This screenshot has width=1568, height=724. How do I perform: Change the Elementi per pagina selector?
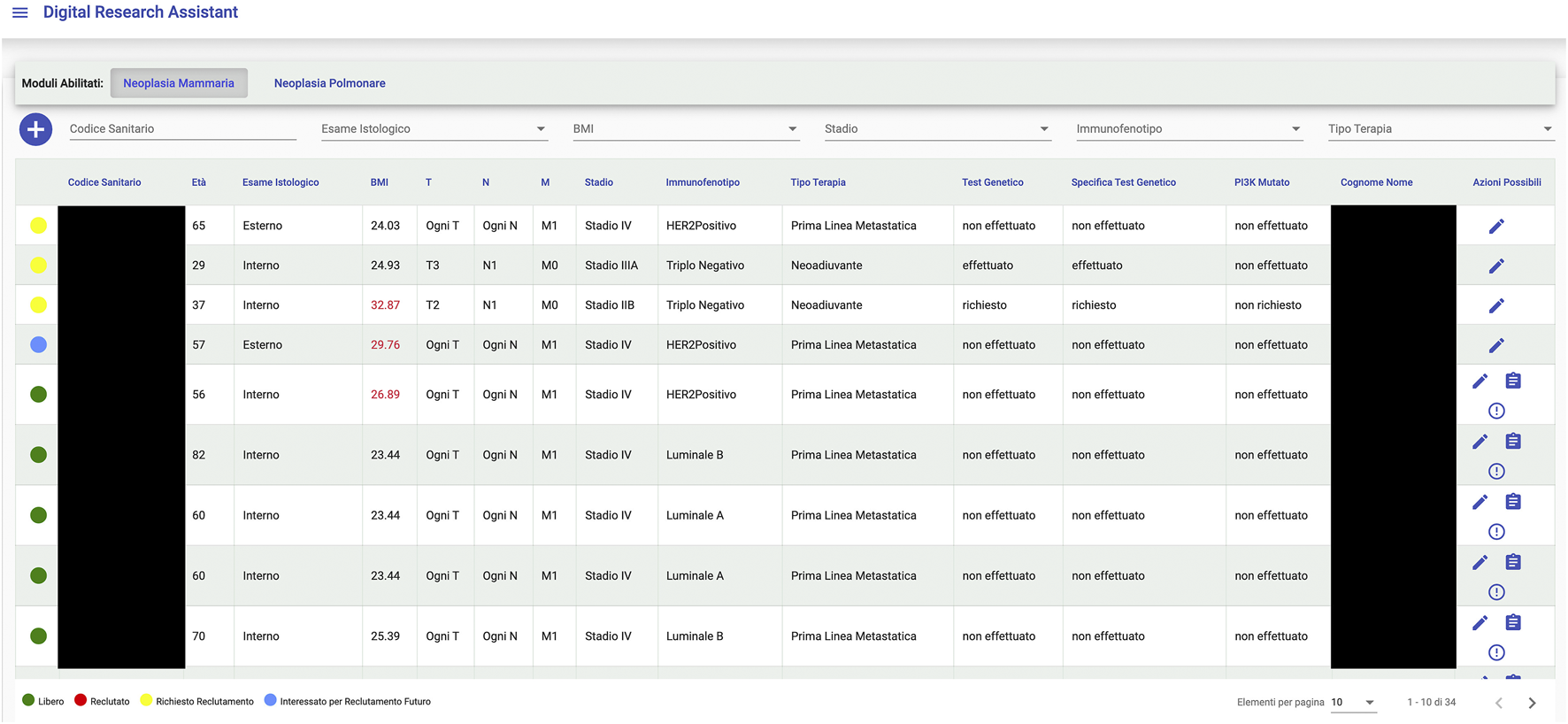pos(1353,703)
